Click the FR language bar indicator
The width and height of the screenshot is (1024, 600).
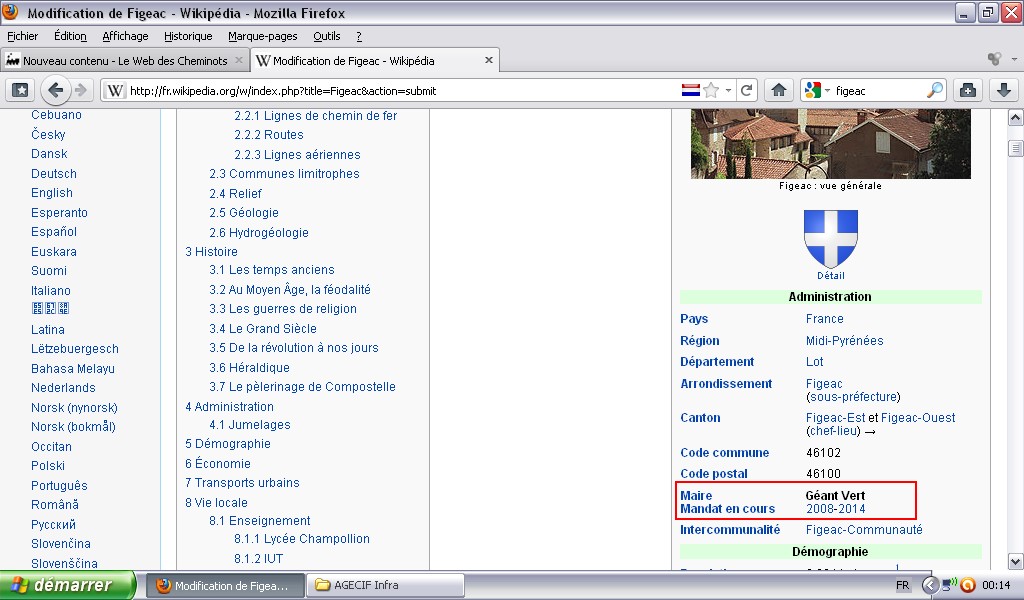coord(903,586)
